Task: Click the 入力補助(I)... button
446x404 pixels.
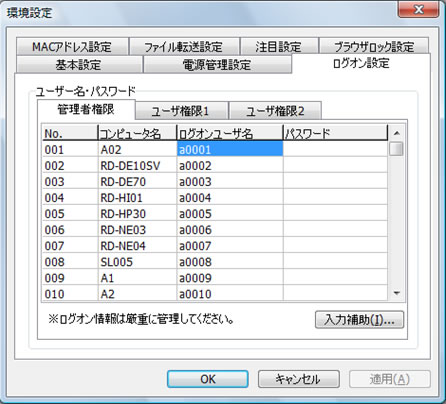Action: point(359,320)
